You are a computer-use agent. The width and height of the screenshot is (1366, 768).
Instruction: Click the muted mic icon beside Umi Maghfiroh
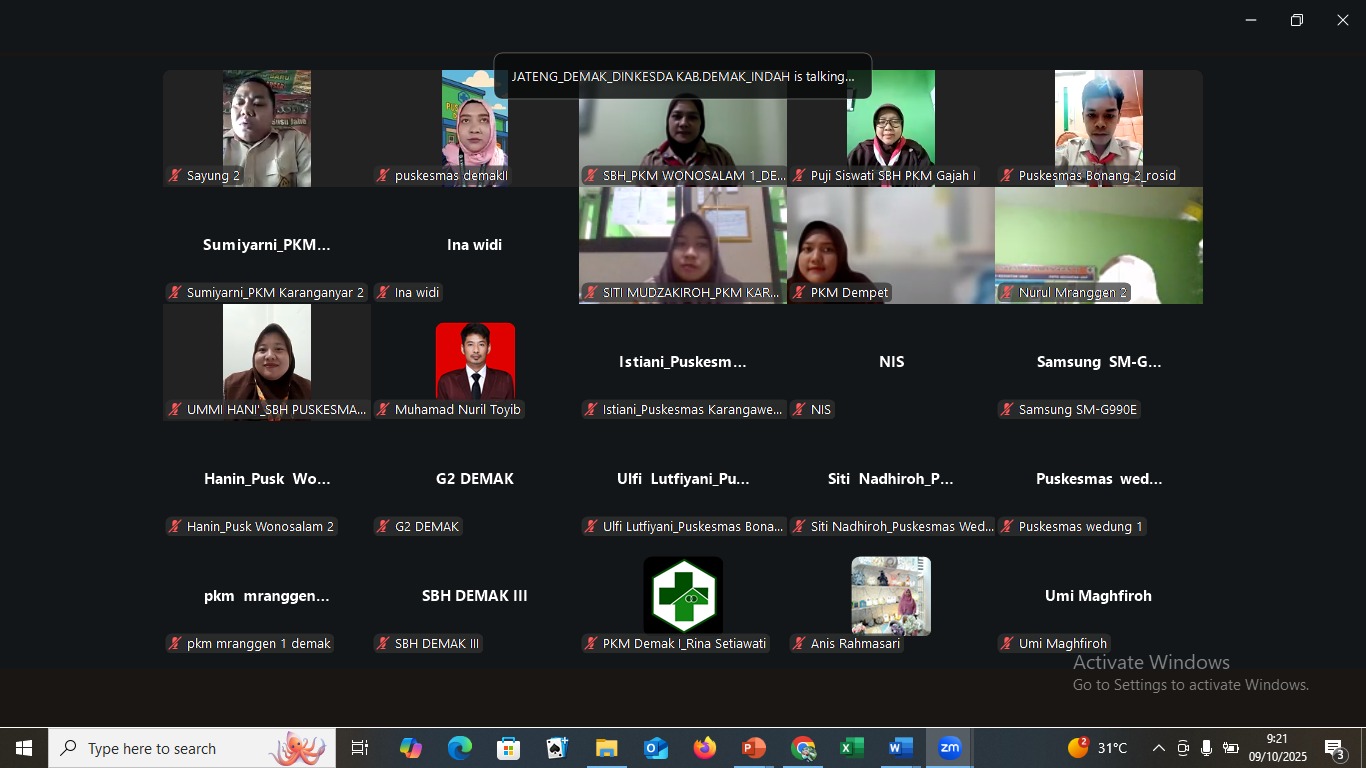pyautogui.click(x=1007, y=644)
